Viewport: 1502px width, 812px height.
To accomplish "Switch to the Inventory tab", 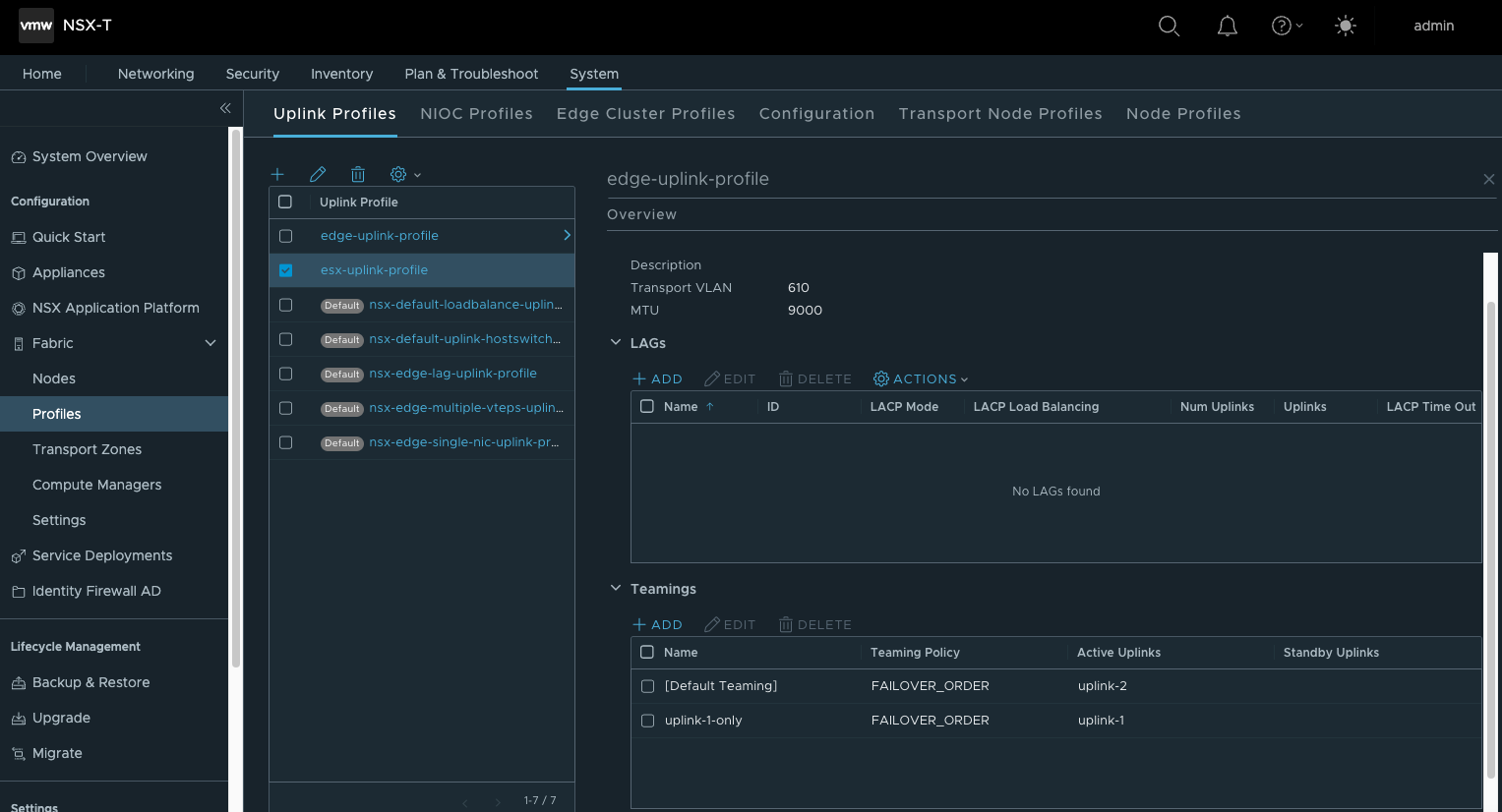I will click(x=341, y=74).
